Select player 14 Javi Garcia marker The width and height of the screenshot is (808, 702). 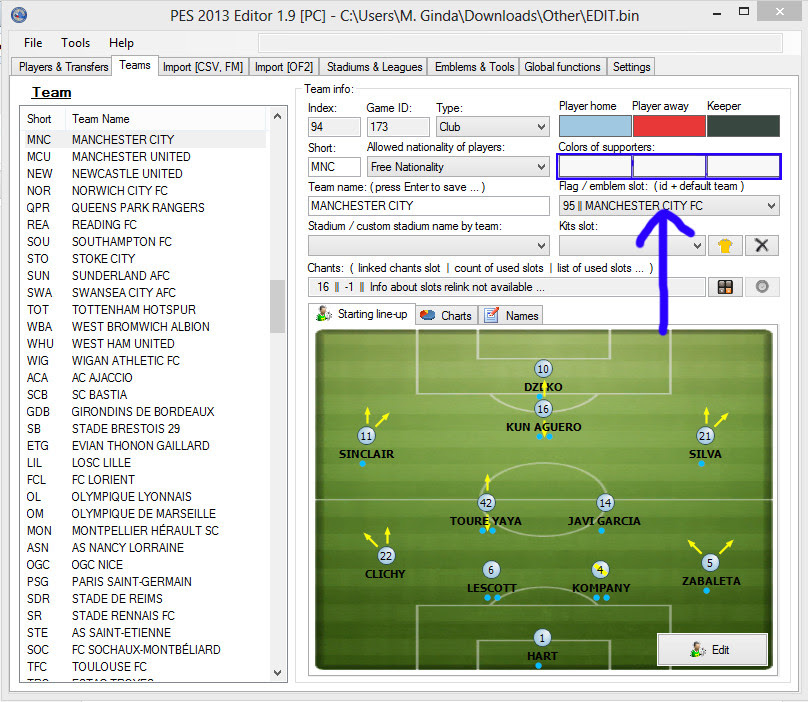(605, 503)
